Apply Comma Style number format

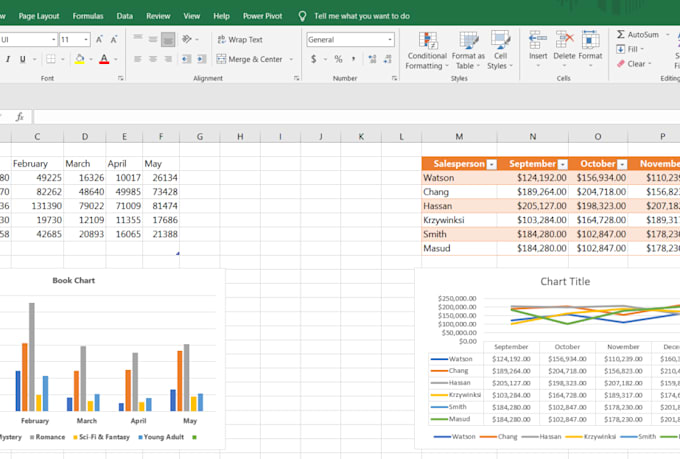353,59
